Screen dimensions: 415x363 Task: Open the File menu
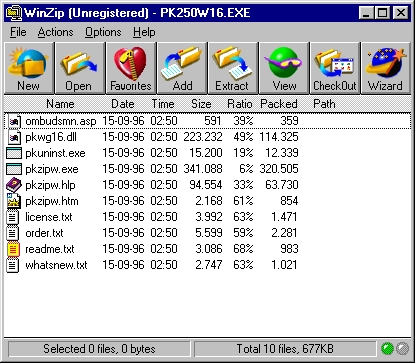tap(18, 32)
